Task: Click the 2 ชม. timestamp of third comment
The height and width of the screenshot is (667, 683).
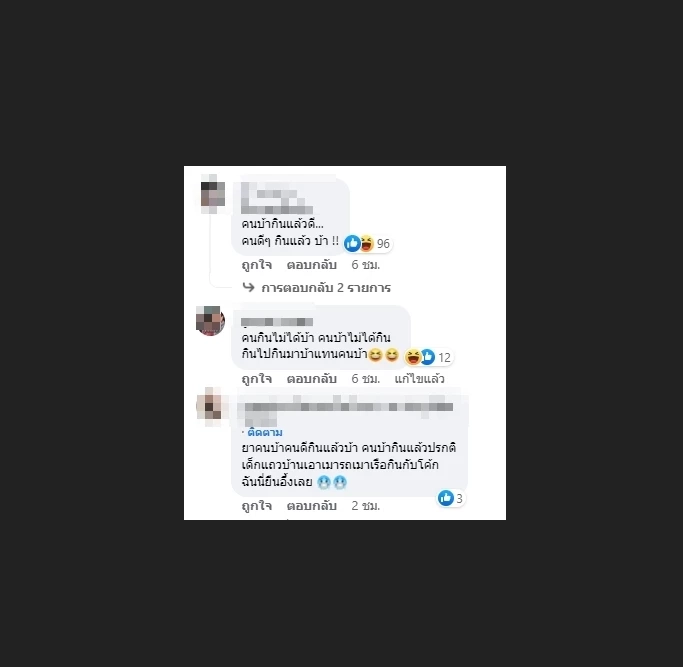Action: (x=365, y=506)
